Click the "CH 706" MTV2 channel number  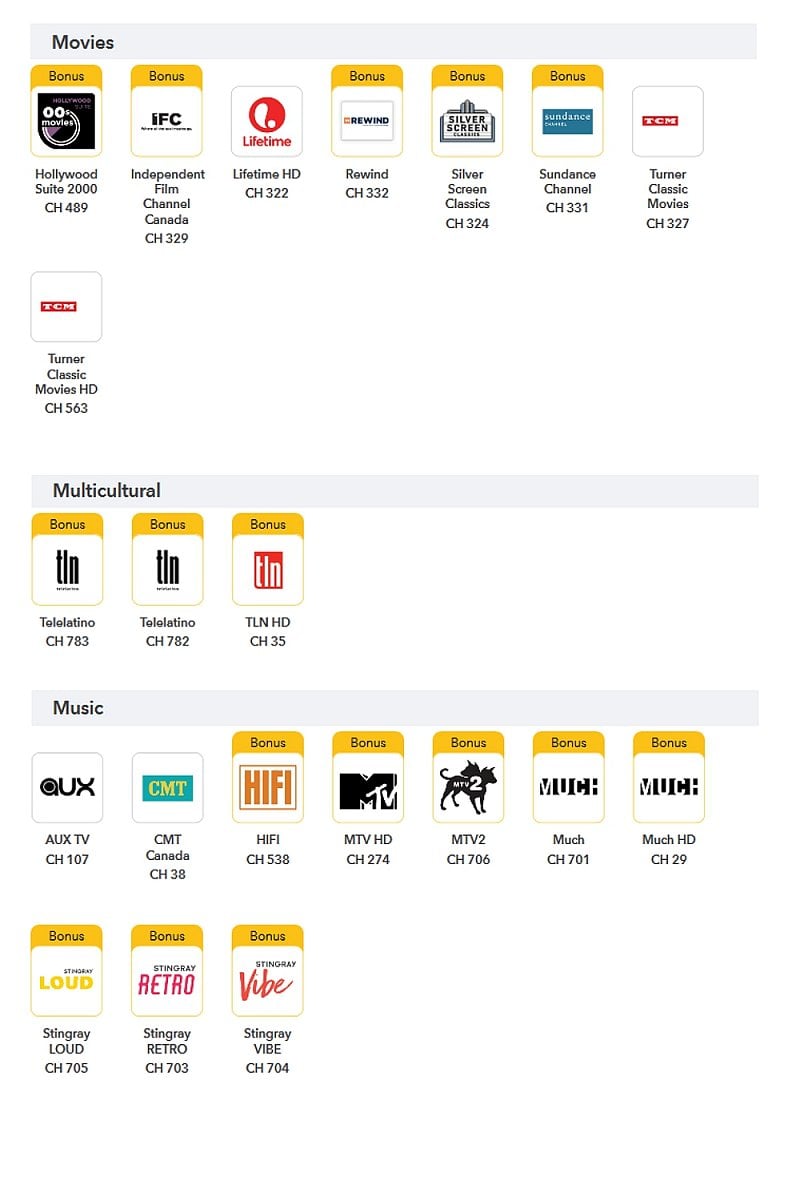(x=468, y=859)
